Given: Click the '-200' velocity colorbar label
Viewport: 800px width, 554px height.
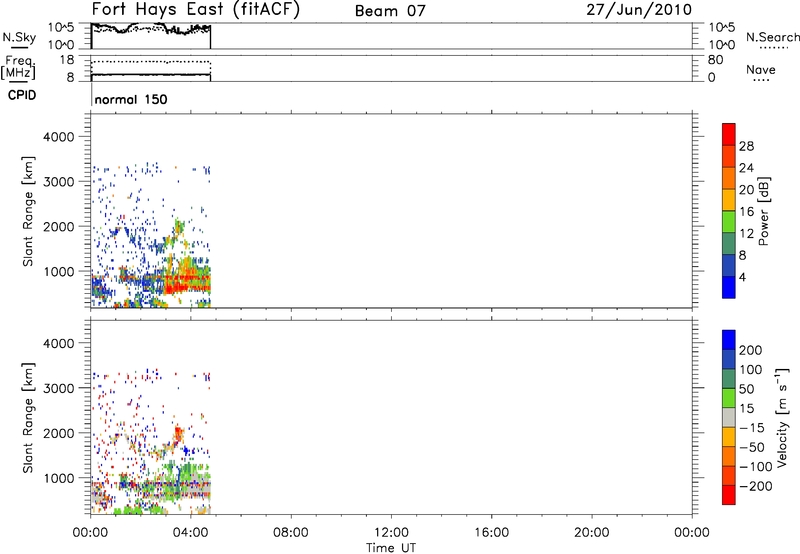Looking at the screenshot, I should [756, 486].
